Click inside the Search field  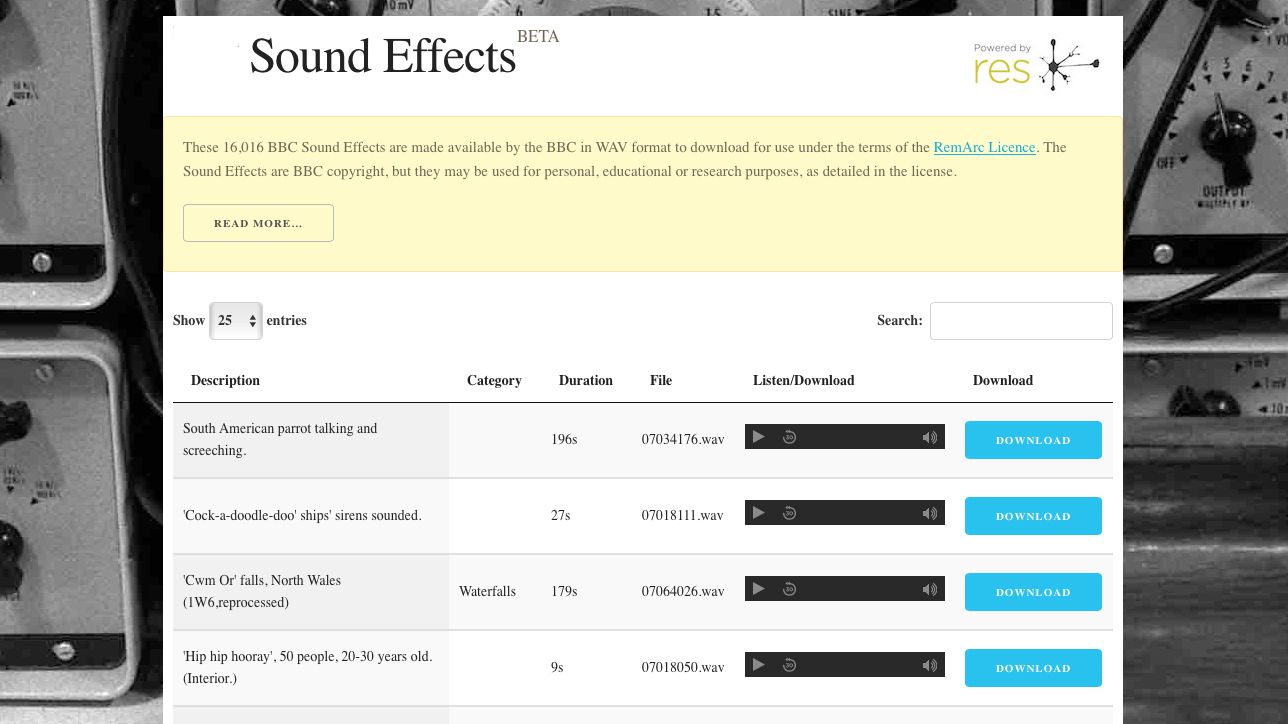pos(1021,320)
